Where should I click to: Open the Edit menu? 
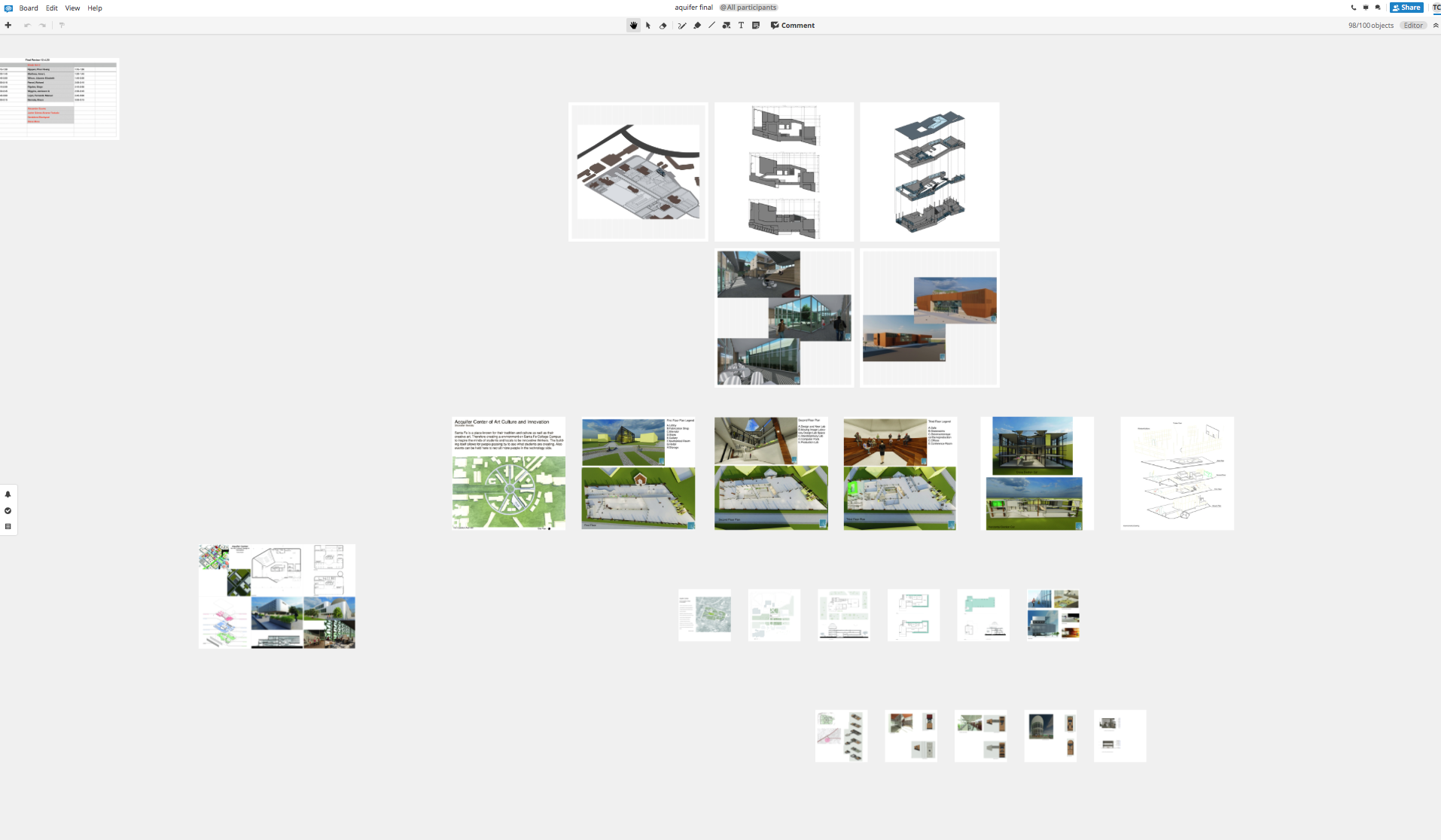click(51, 8)
